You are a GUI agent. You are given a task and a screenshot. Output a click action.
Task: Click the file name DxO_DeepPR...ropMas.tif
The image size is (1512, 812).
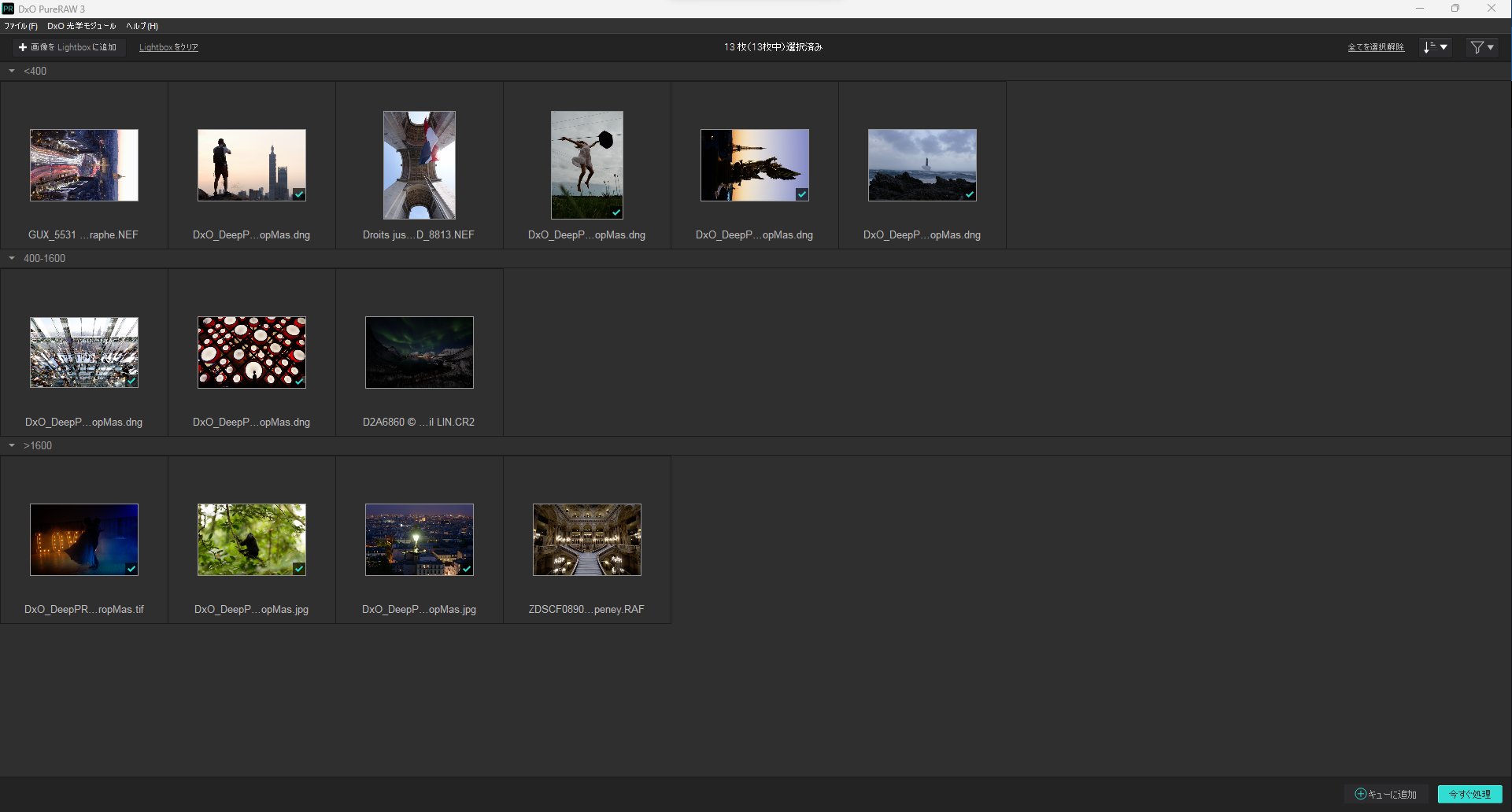tap(84, 609)
